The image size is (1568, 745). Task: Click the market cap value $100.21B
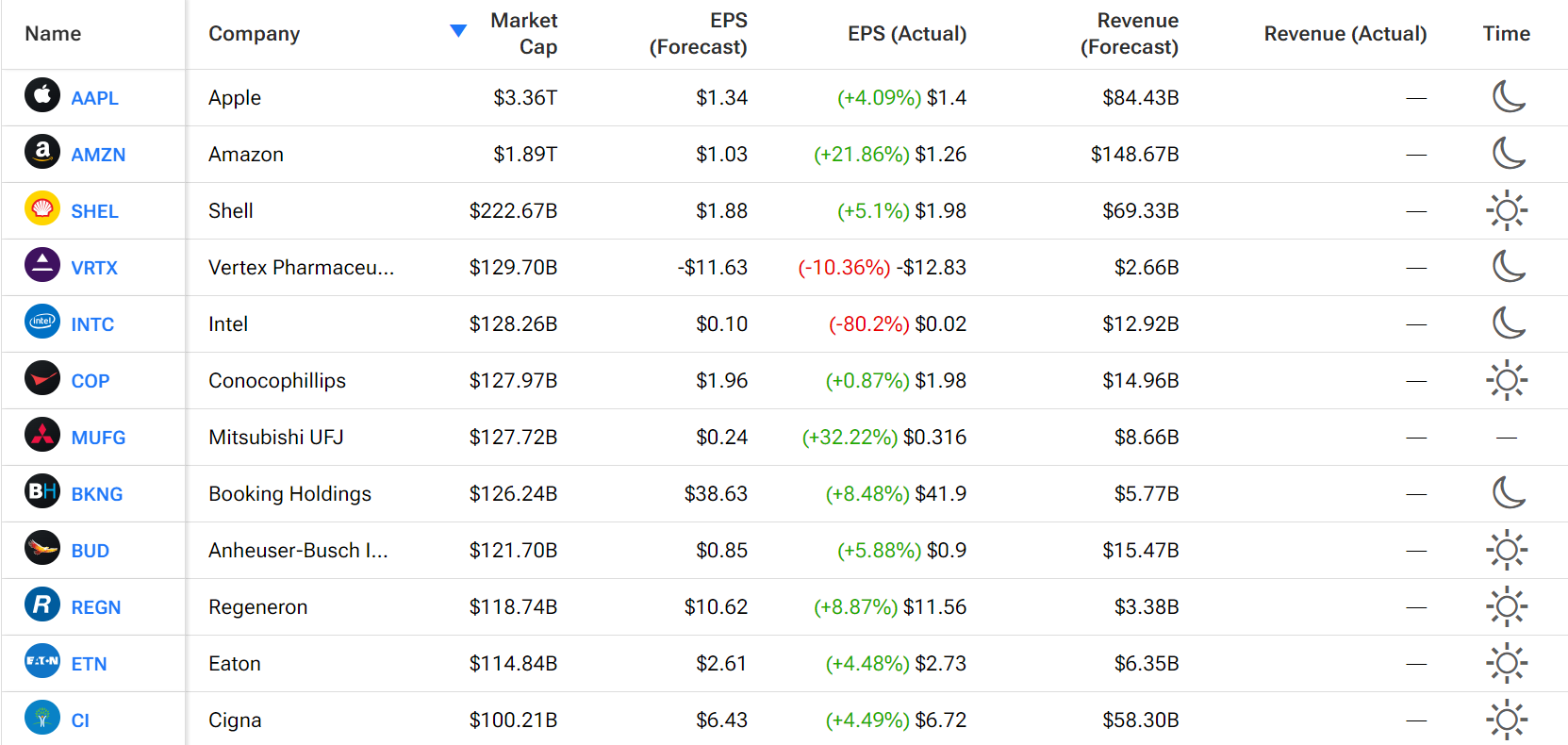tap(513, 720)
